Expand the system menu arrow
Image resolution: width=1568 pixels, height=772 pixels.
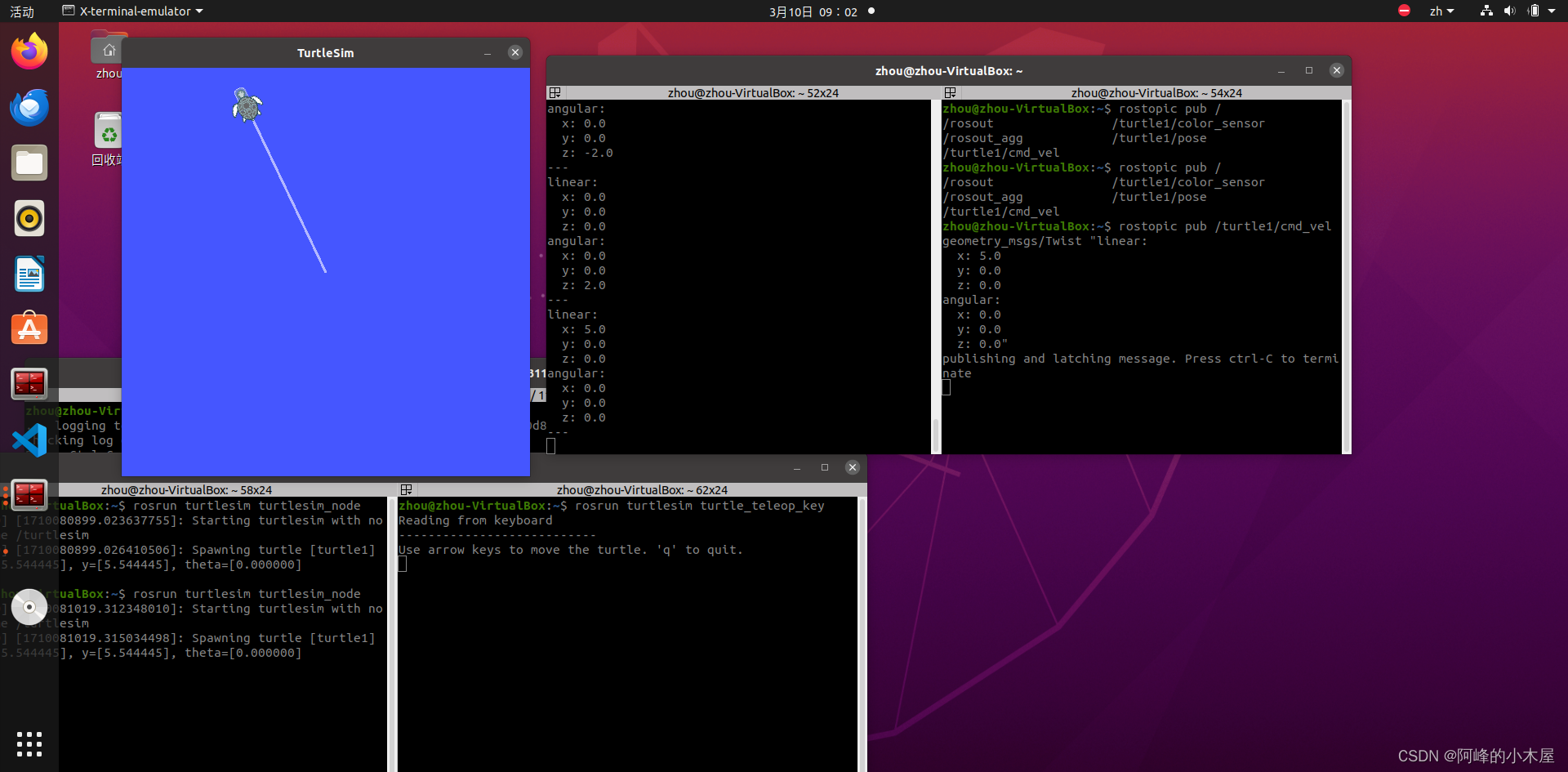click(x=1552, y=11)
